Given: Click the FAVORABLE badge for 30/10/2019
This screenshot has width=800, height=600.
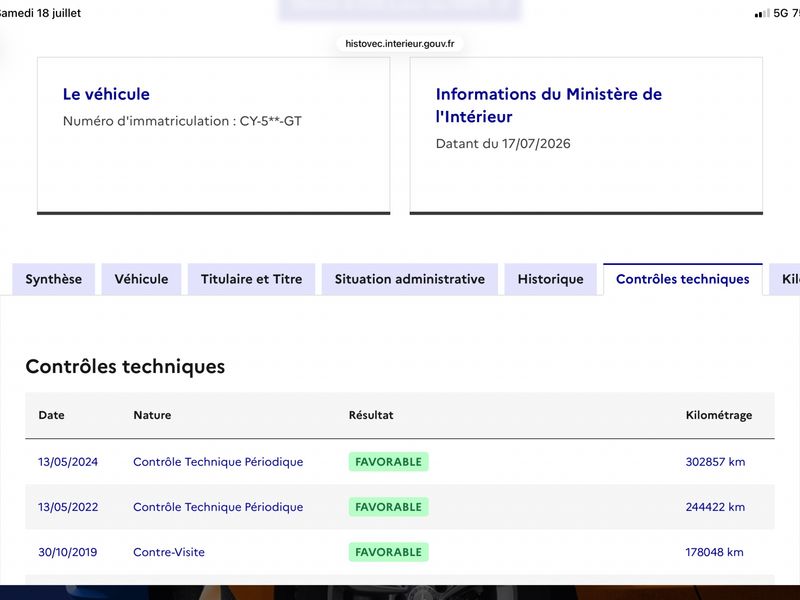Looking at the screenshot, I should (x=388, y=552).
